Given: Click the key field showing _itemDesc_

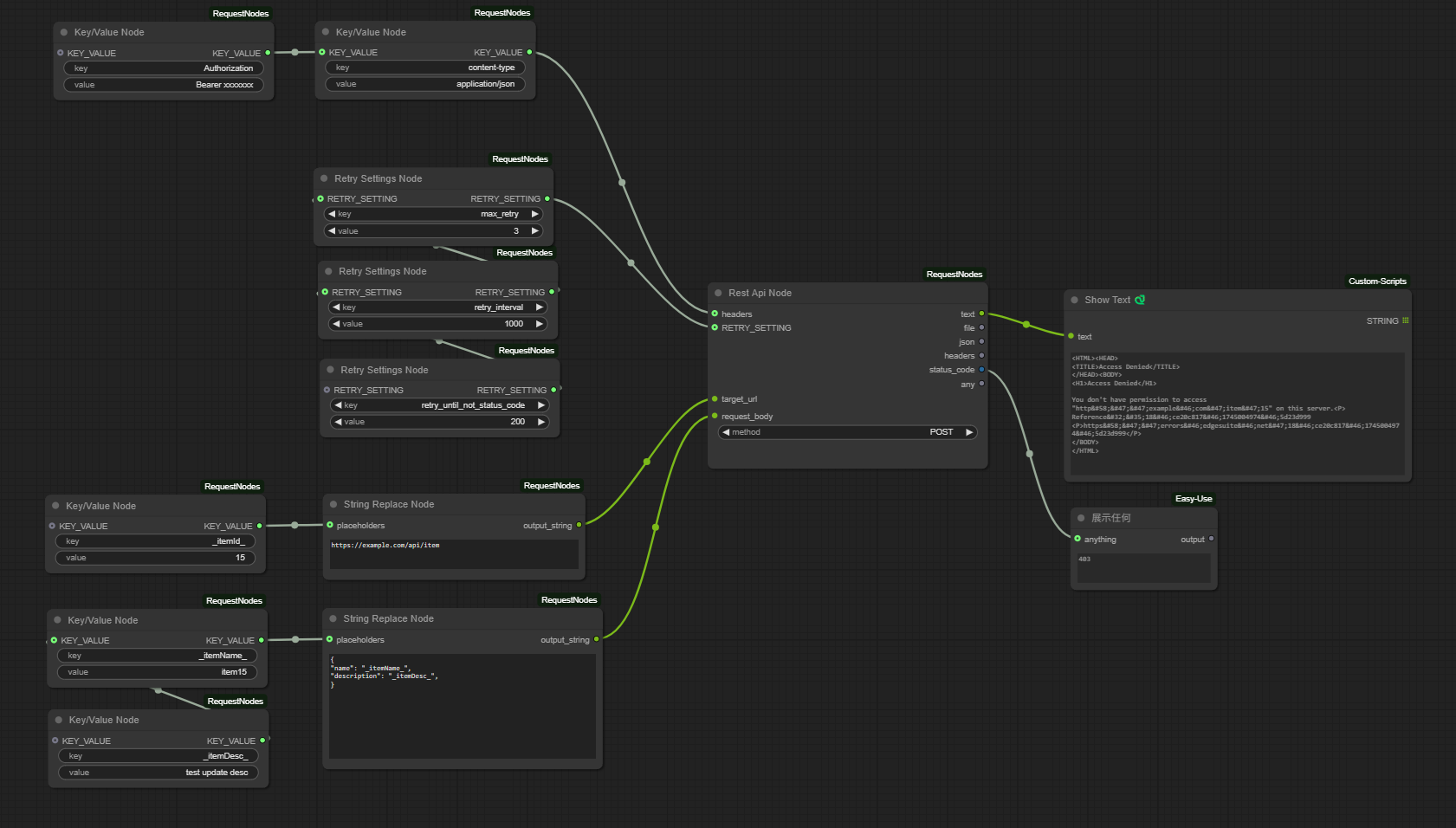Looking at the screenshot, I should 159,756.
